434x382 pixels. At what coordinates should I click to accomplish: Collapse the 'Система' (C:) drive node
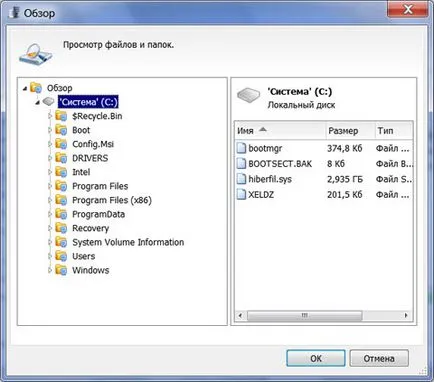tap(38, 102)
